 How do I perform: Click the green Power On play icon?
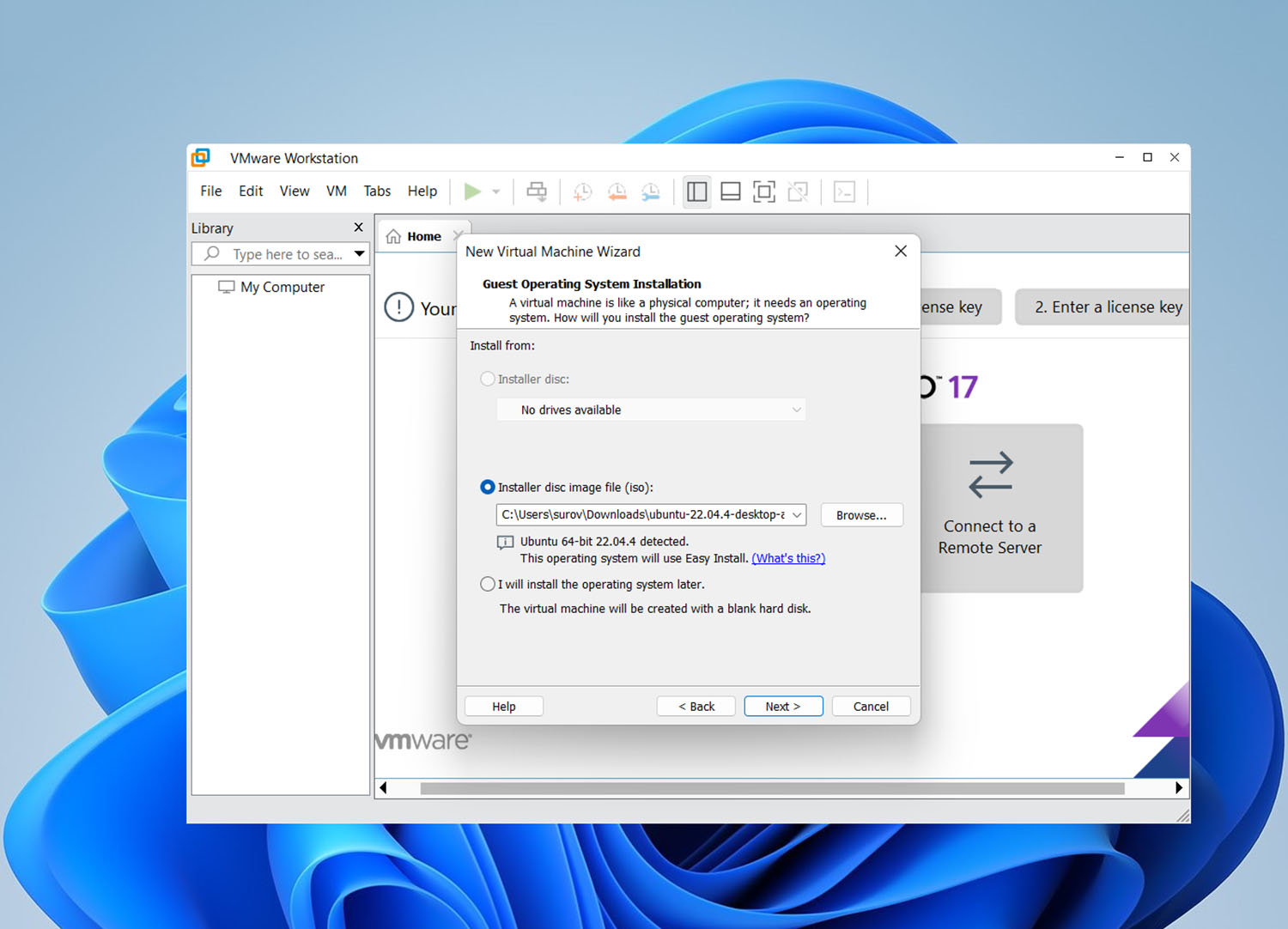[x=472, y=191]
